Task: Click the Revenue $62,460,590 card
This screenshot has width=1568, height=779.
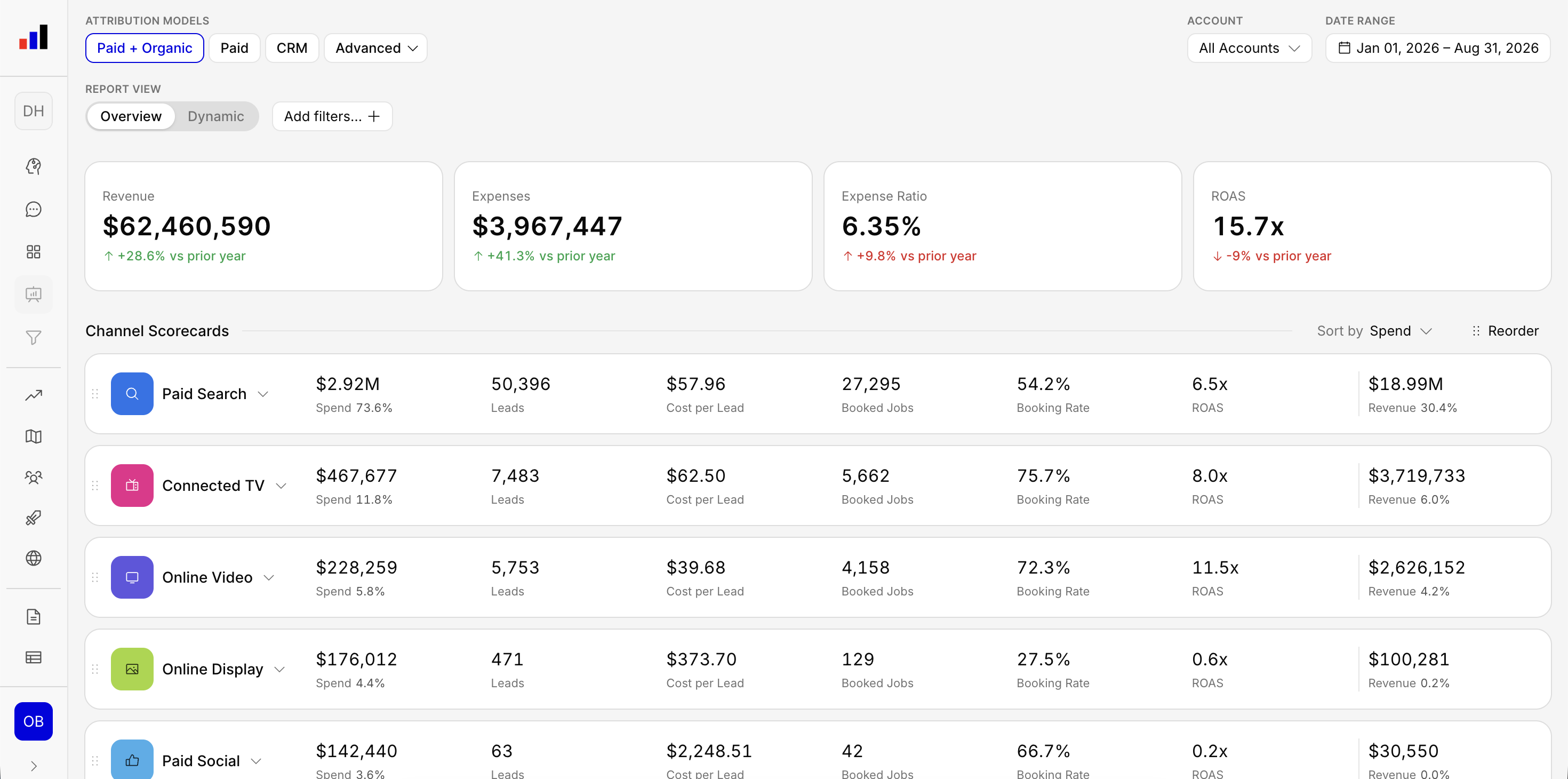Action: (263, 226)
